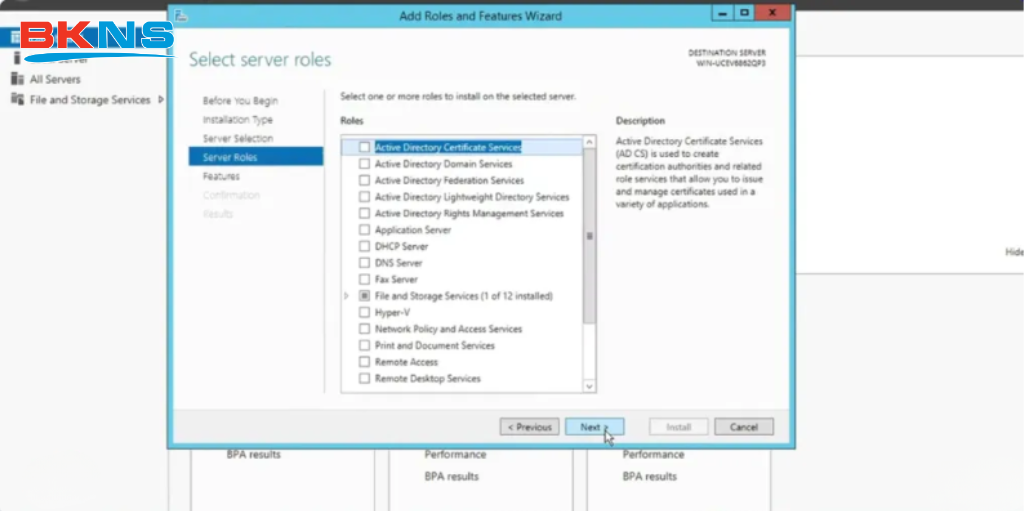Minimize the Add Roles and Features Wizard
Viewport: 1024px width, 511px height.
click(723, 14)
